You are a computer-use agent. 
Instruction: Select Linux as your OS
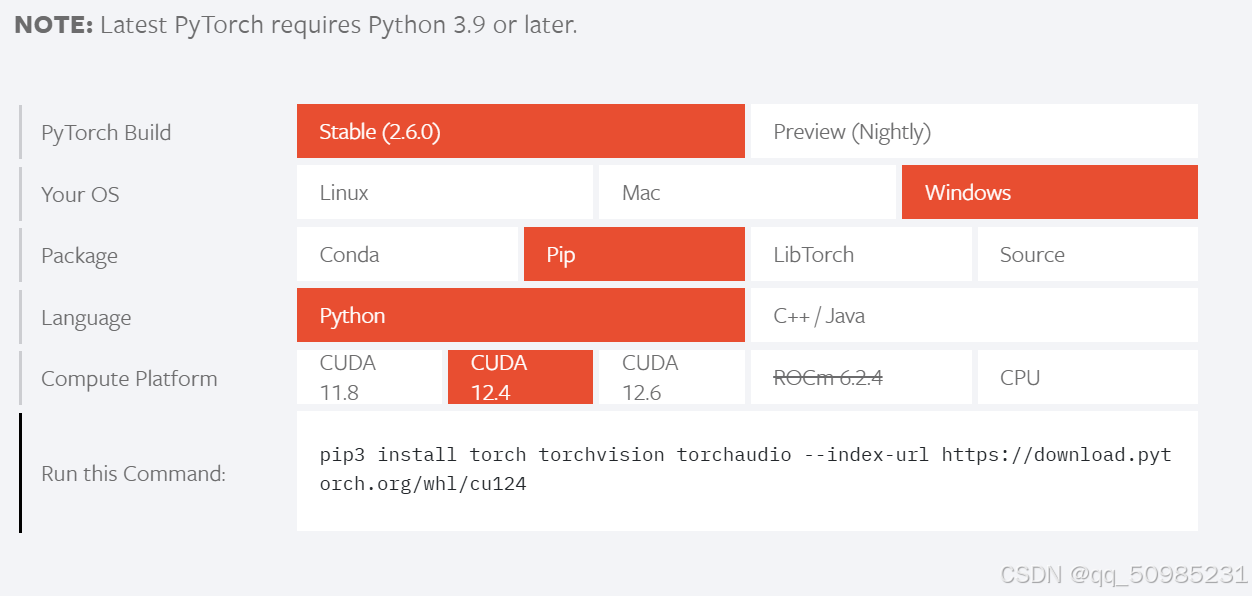tap(444, 193)
